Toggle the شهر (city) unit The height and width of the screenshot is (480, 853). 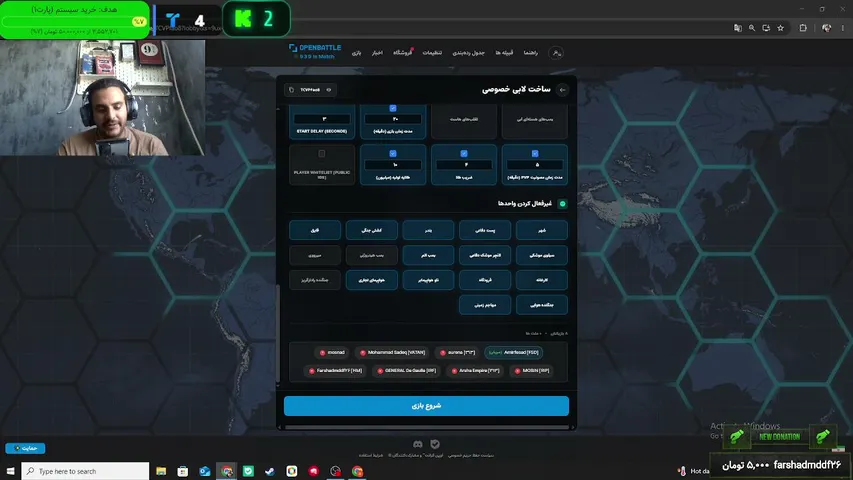542,230
